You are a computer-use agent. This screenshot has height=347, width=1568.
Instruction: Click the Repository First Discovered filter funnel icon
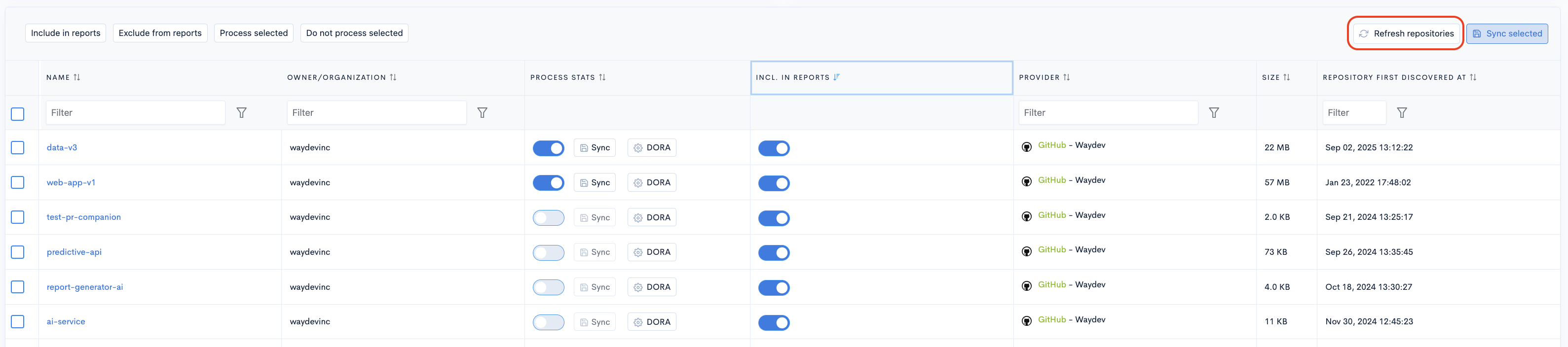1401,113
